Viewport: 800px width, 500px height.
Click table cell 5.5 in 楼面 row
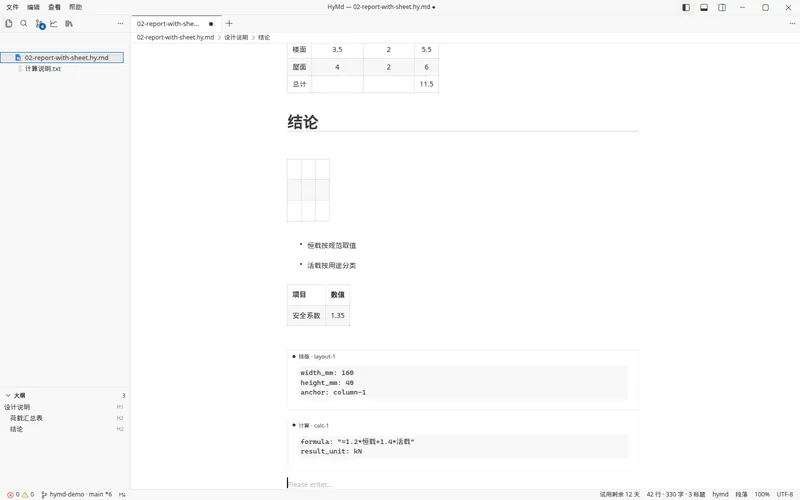click(x=427, y=49)
